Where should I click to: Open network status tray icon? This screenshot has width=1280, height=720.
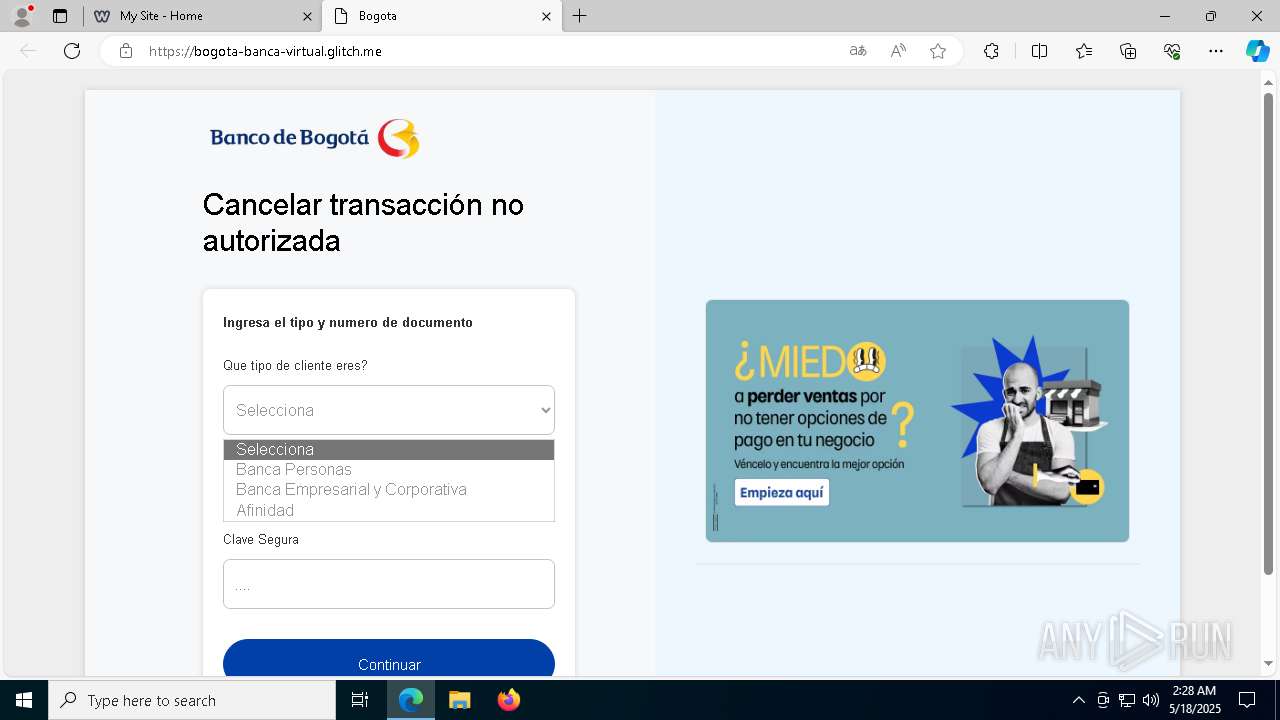coord(1127,700)
